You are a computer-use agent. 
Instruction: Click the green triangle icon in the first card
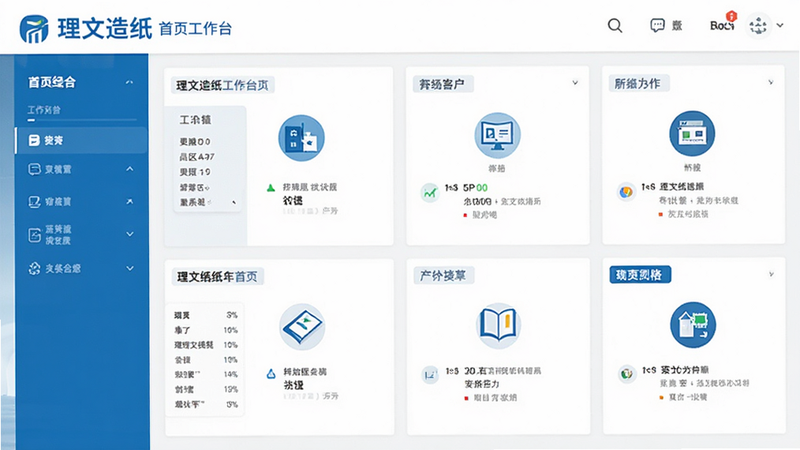271,188
